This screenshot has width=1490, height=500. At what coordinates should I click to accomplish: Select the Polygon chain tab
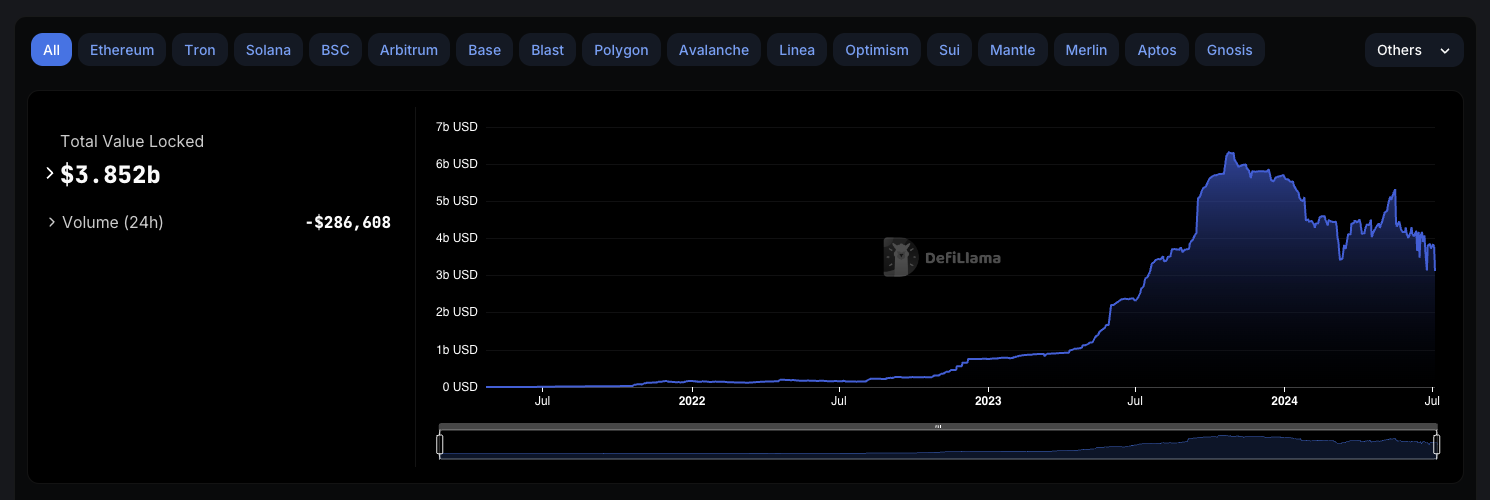tap(621, 50)
